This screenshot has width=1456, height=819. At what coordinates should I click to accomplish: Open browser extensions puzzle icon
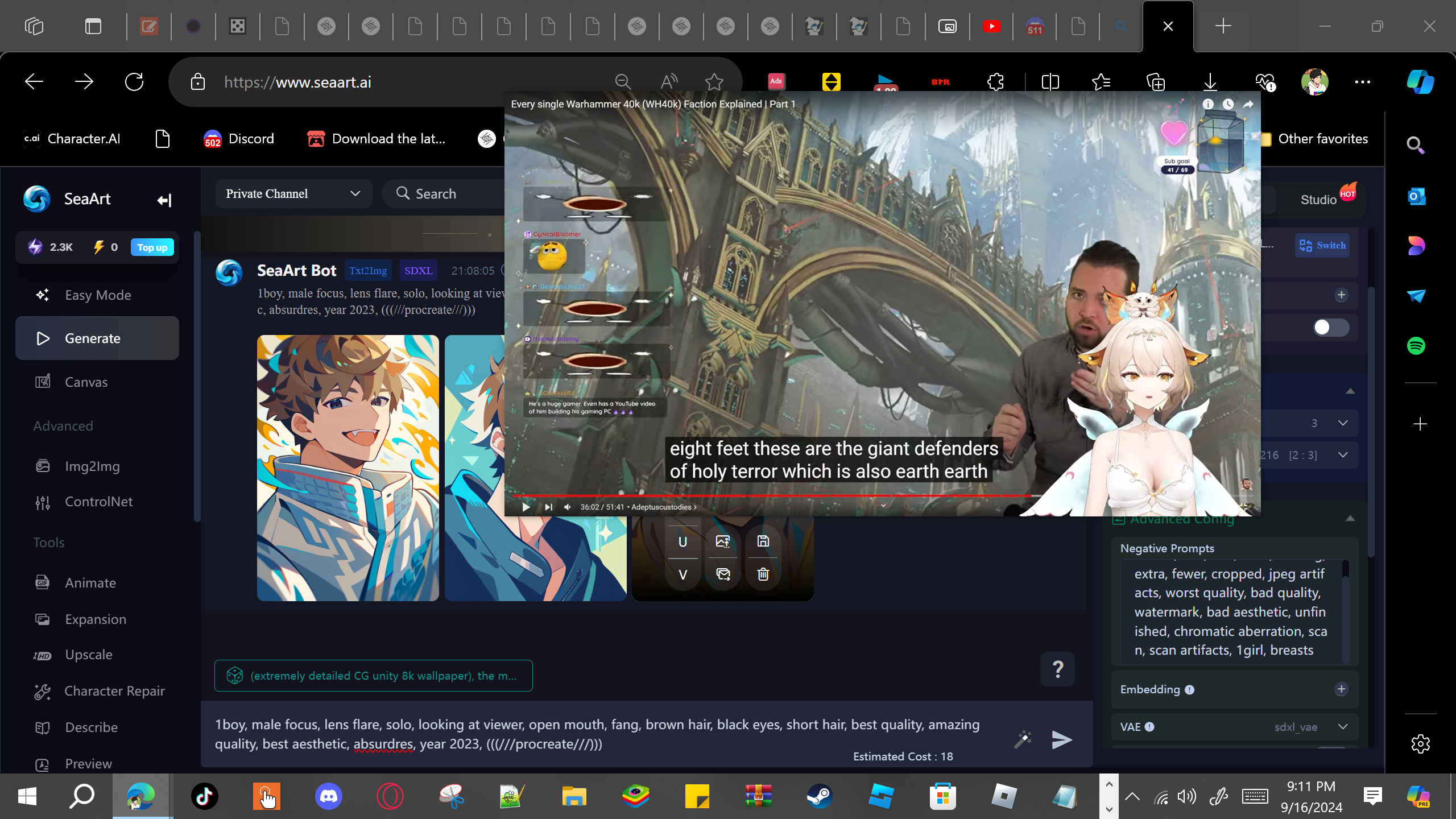(996, 82)
